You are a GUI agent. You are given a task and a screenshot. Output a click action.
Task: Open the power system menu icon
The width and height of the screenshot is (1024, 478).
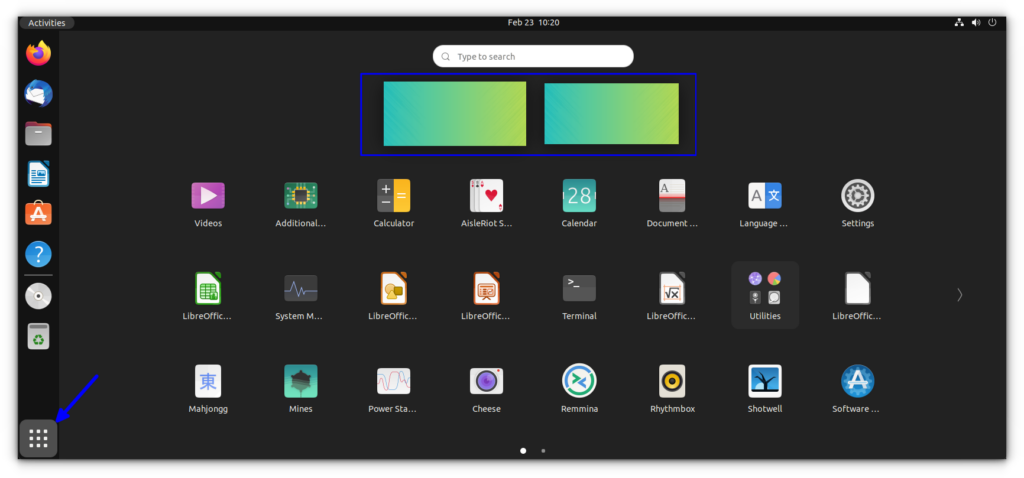(993, 23)
